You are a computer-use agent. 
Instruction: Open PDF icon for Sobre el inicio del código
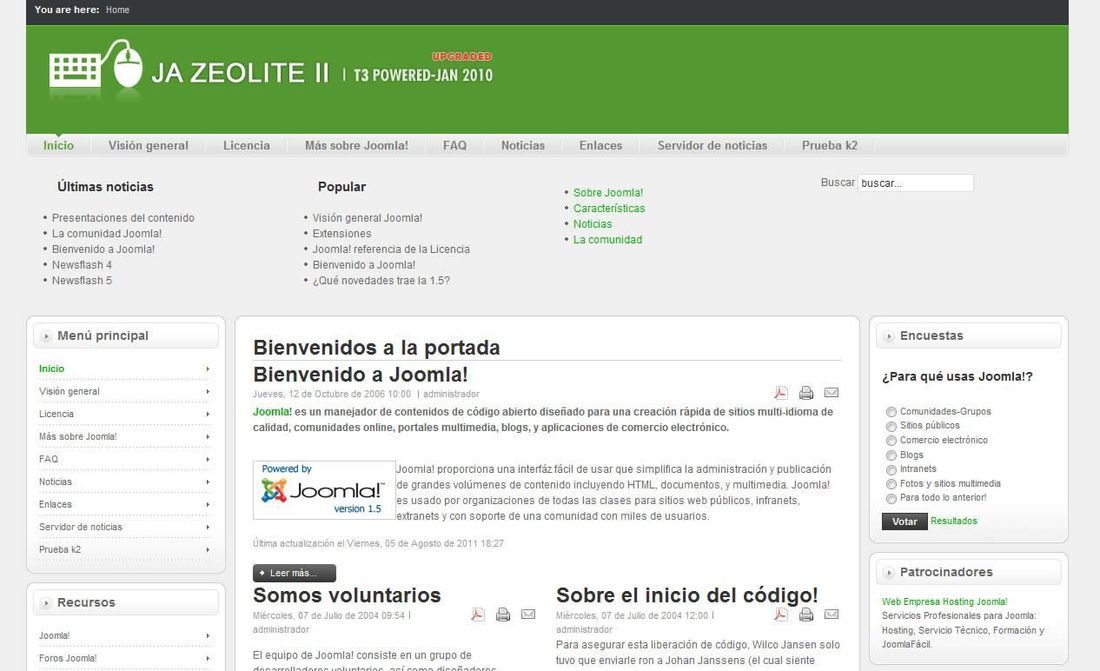click(781, 615)
